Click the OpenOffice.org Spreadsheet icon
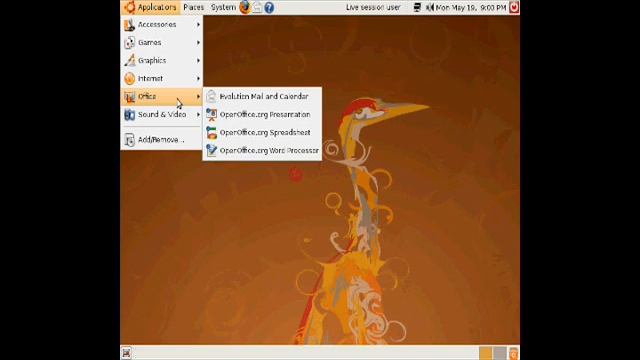The height and width of the screenshot is (360, 640). (211, 133)
